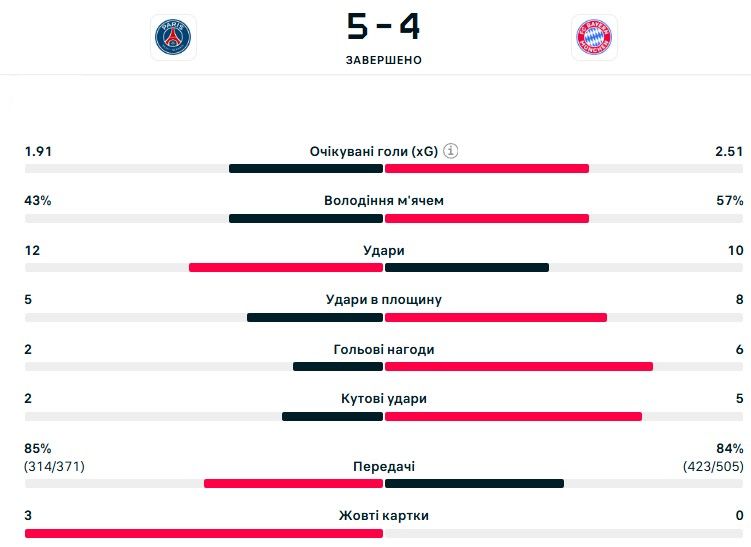This screenshot has height=547, width=751.
Task: Select the Володіння м'ячем stat label
Action: coord(384,201)
